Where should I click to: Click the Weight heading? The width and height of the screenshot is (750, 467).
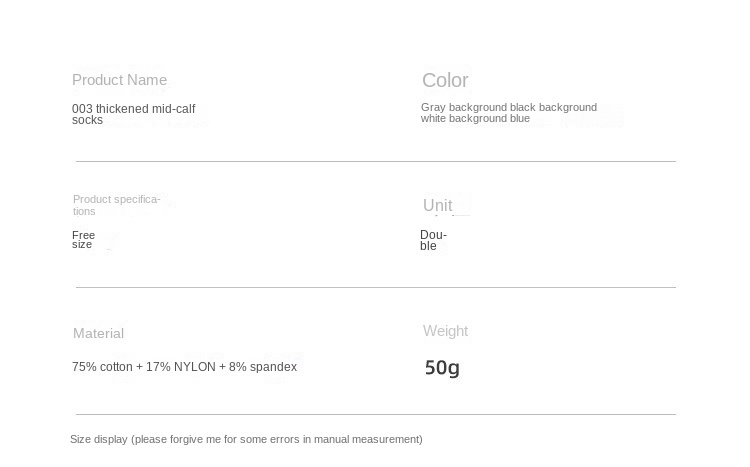click(x=445, y=331)
